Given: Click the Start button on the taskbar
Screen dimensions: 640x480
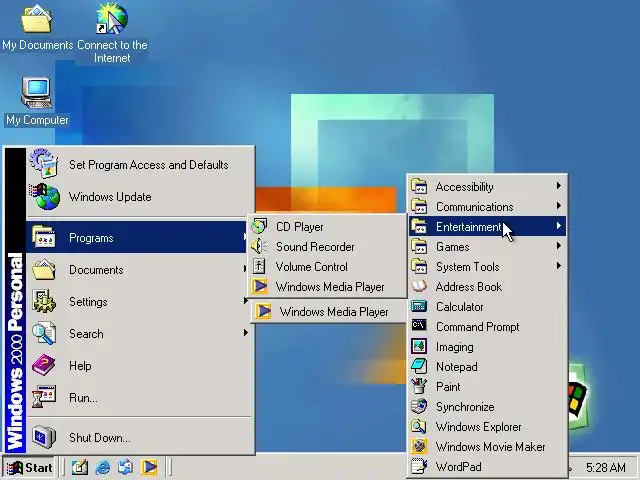Looking at the screenshot, I should [29, 467].
